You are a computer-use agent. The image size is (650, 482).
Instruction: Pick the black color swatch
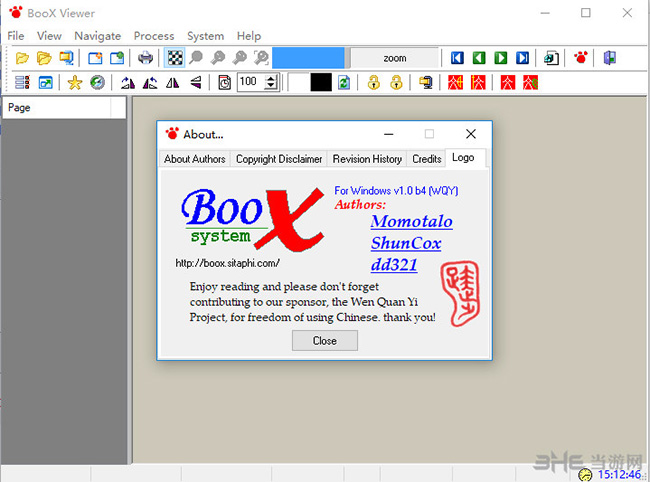click(321, 82)
